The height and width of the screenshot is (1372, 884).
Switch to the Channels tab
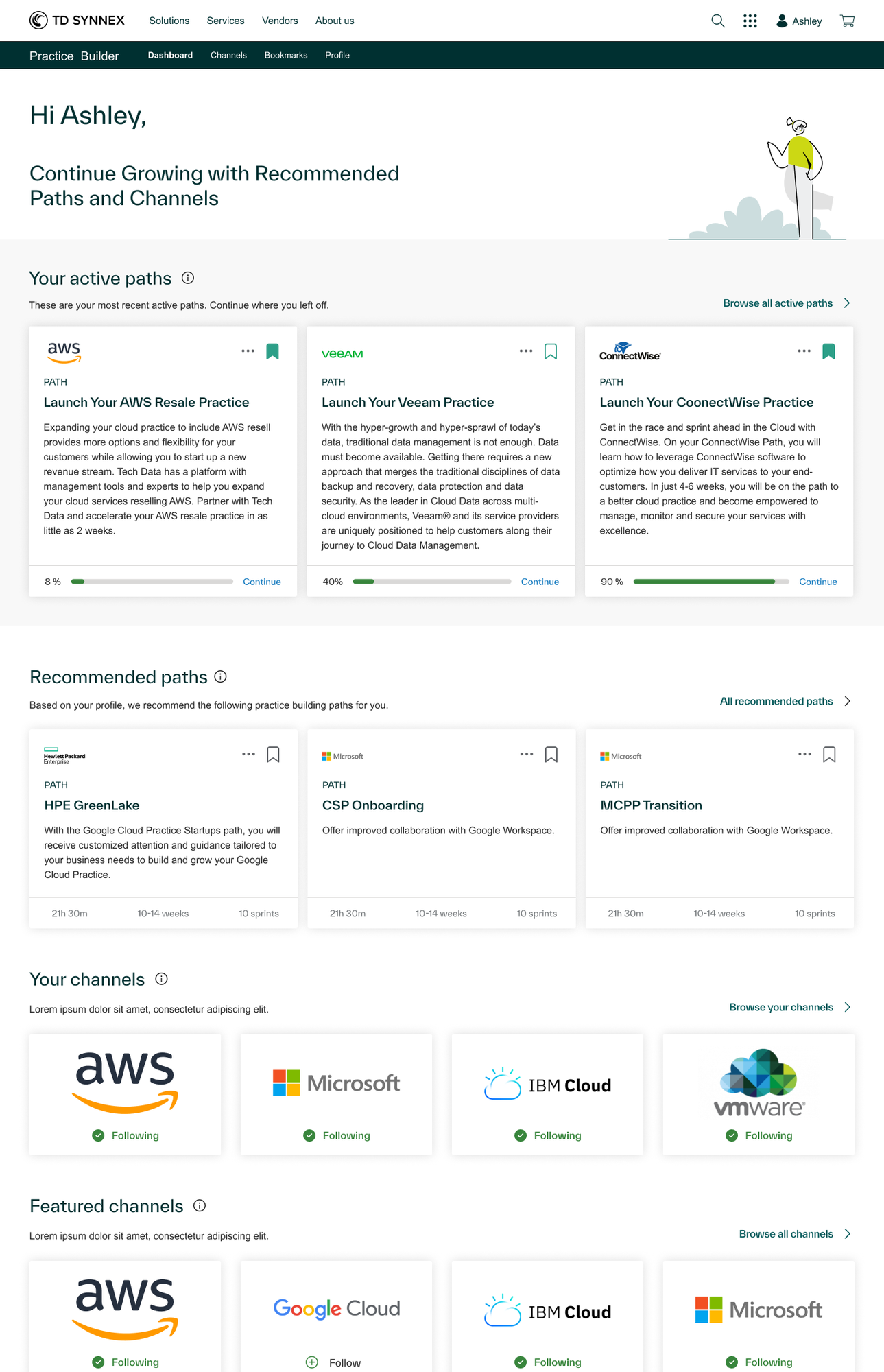pos(228,55)
